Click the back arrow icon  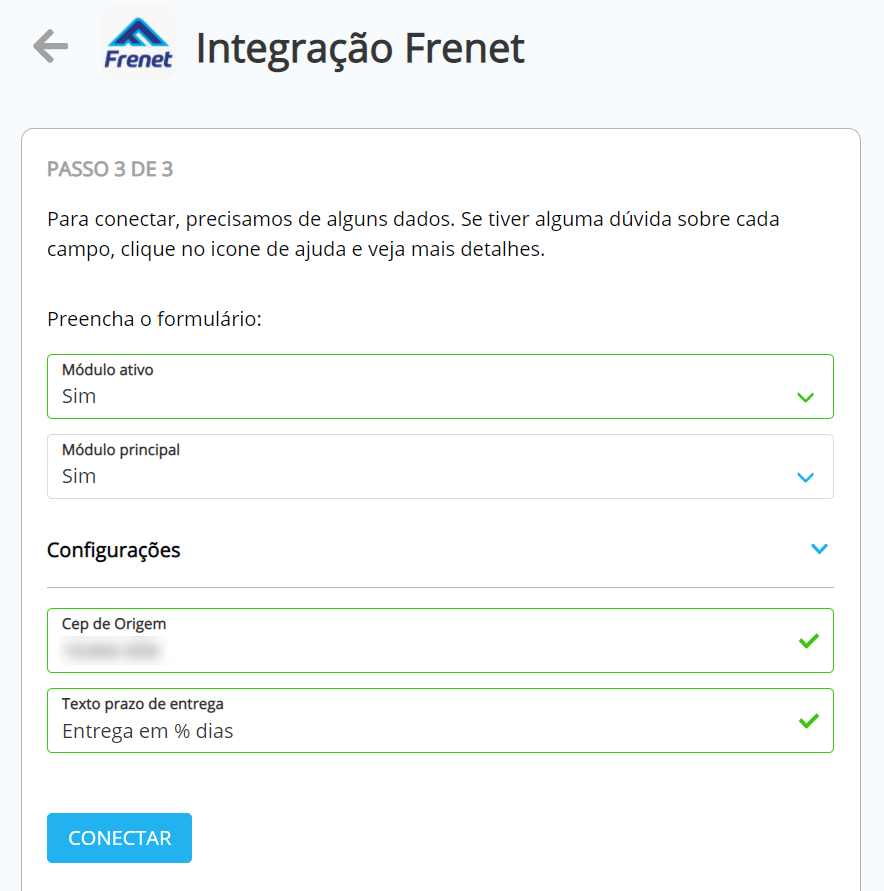(x=50, y=46)
